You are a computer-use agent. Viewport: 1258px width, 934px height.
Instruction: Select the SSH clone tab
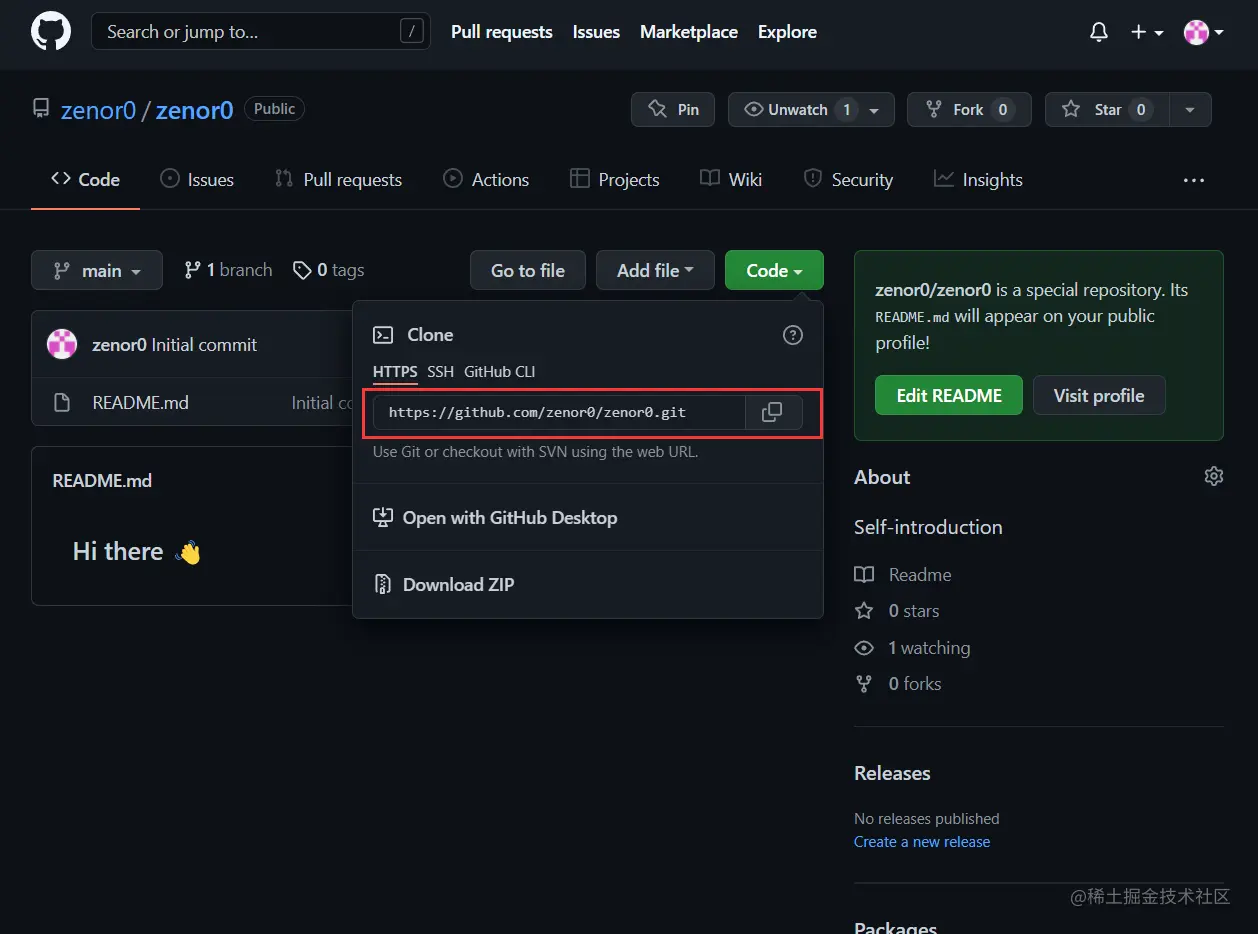click(440, 372)
